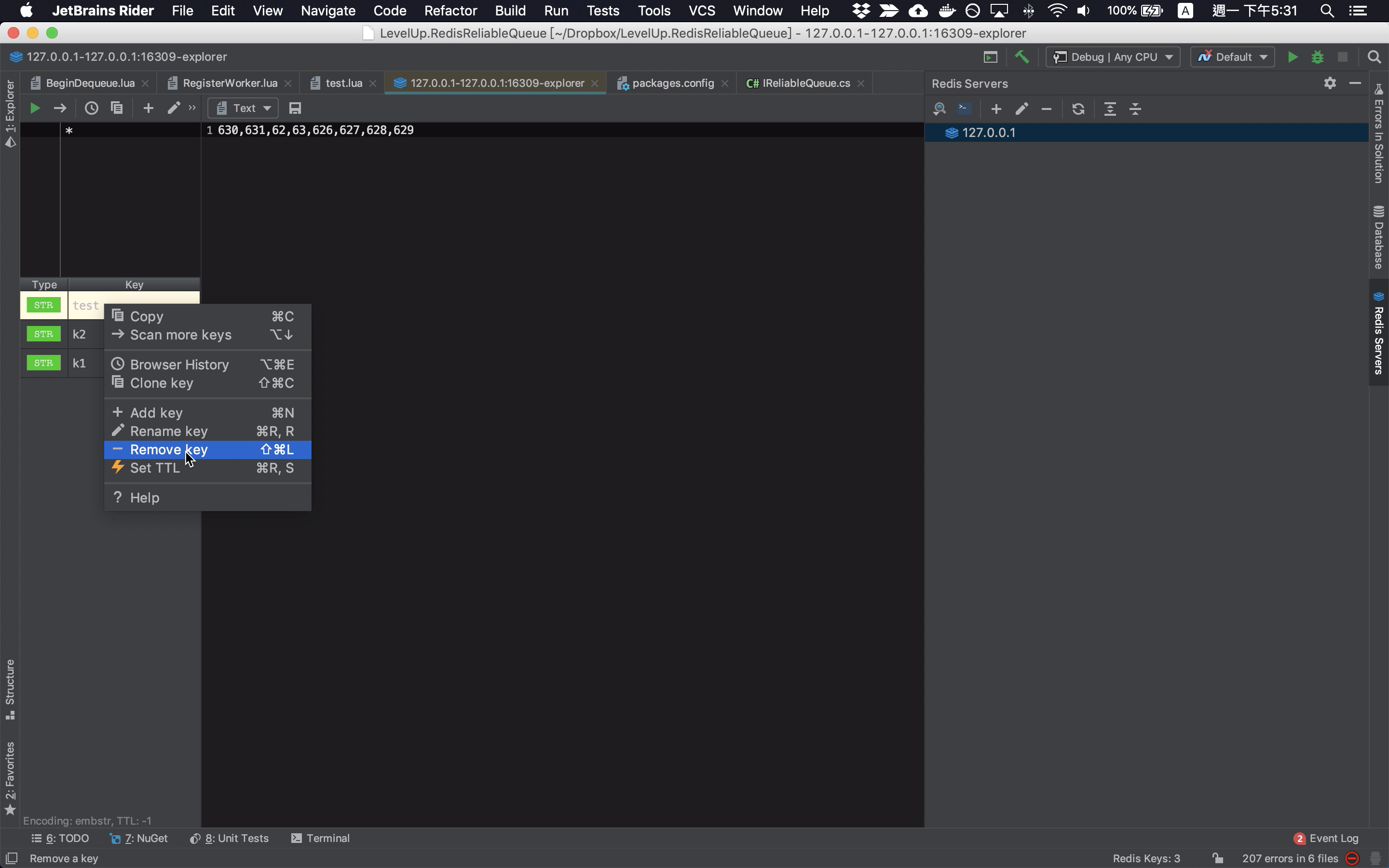Open macOS Spotlight search icon
This screenshot has height=868, width=1389.
(1326, 10)
